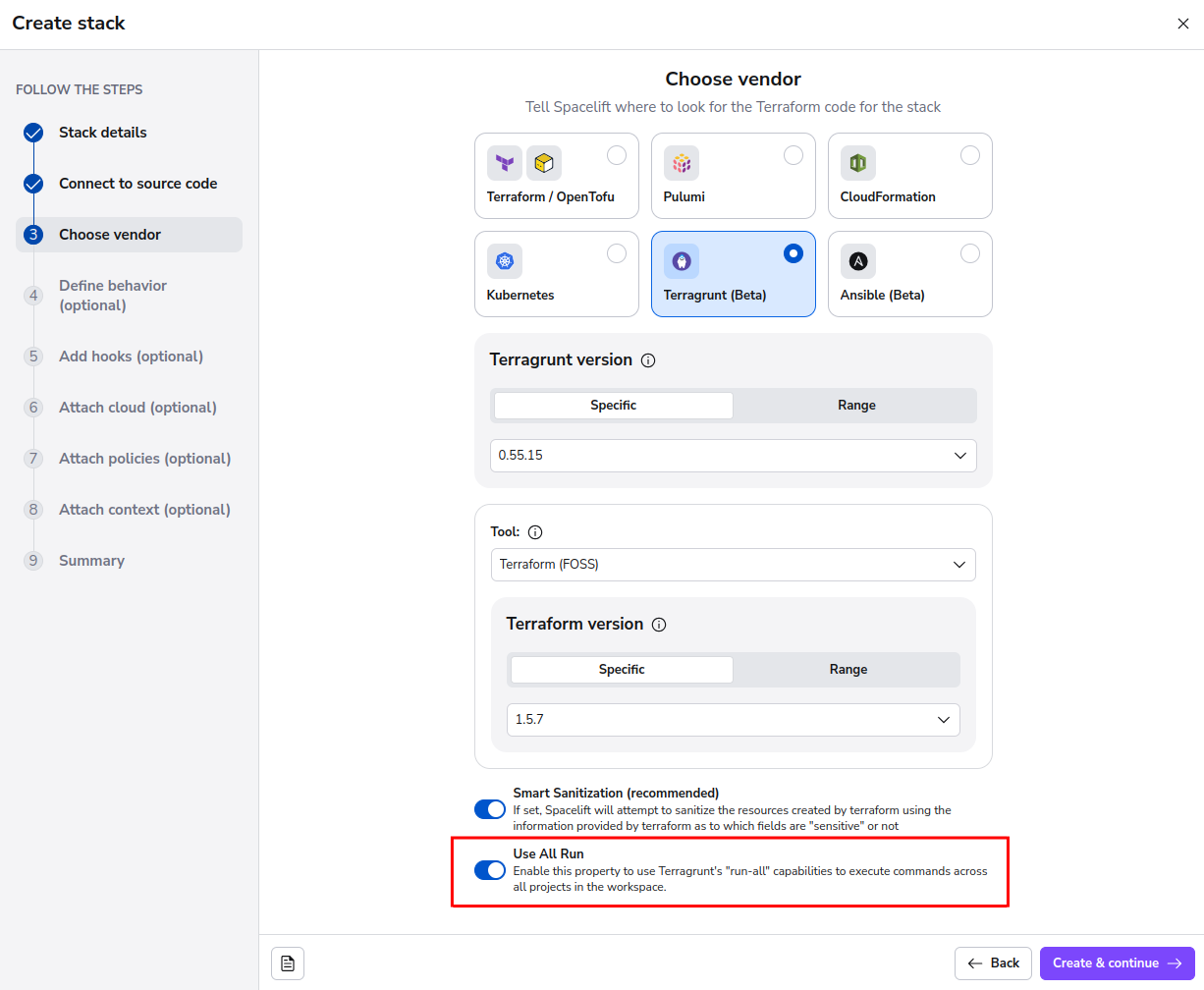Click the info icon beside Terragrunt version
Image resolution: width=1204 pixels, height=990 pixels.
(648, 360)
